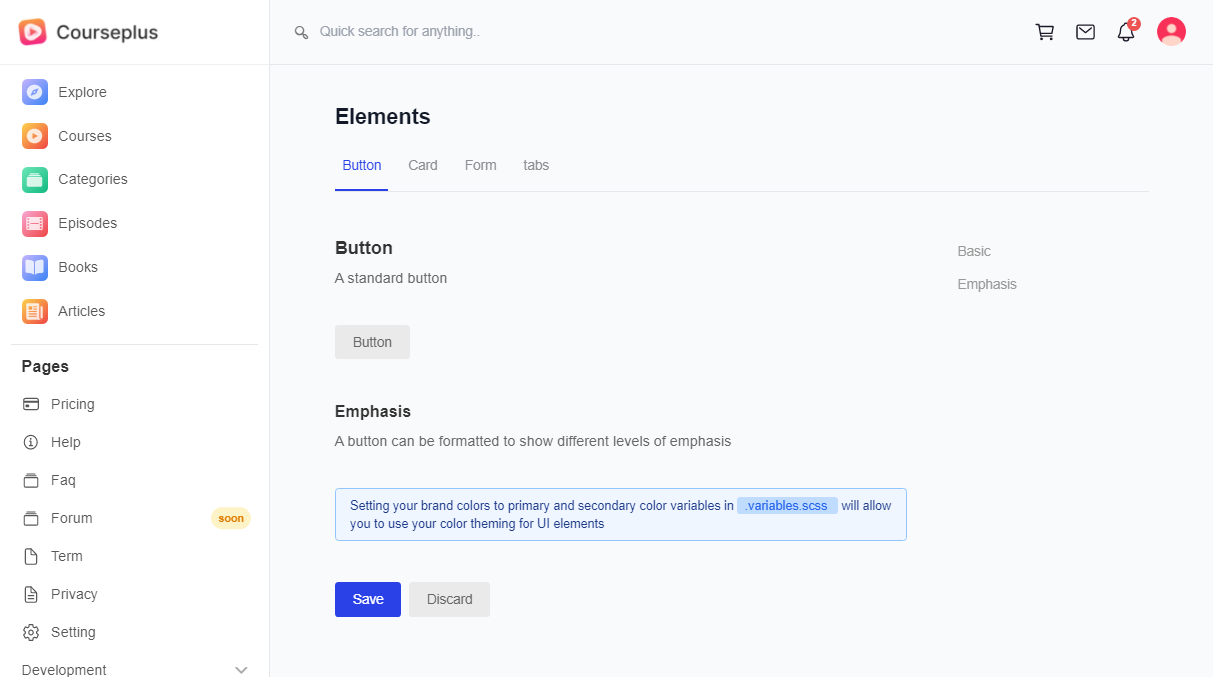Click the Books sidebar icon
Screen dimensions: 1213x677
(35, 267)
